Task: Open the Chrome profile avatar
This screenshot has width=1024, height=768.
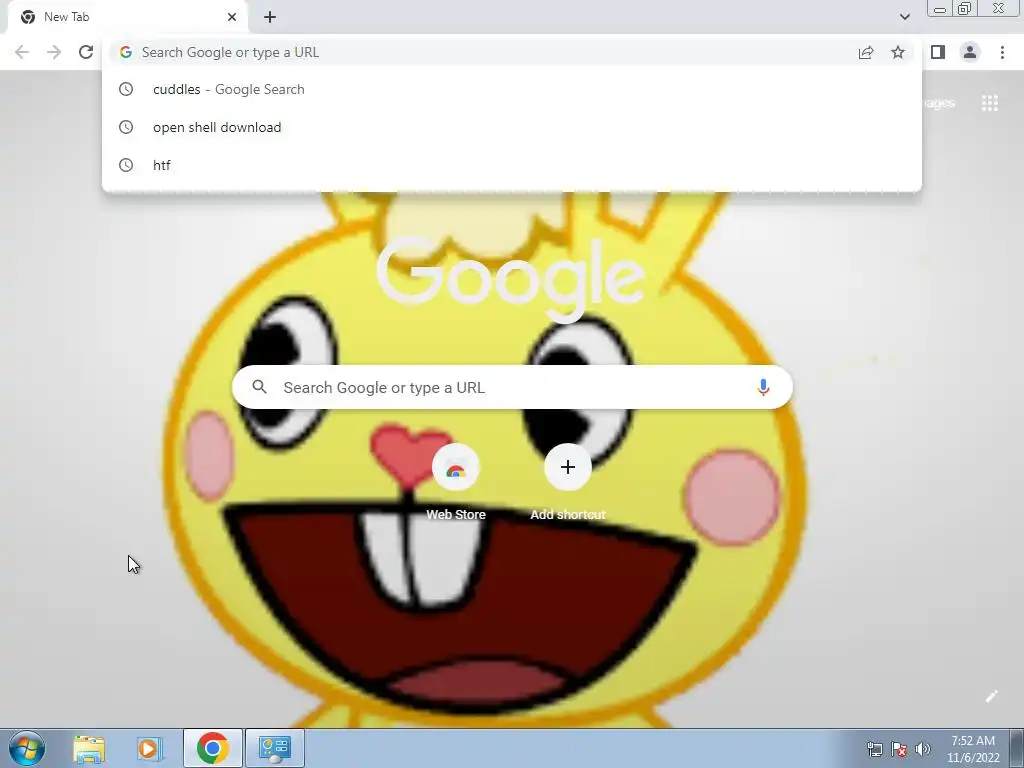Action: click(x=970, y=52)
